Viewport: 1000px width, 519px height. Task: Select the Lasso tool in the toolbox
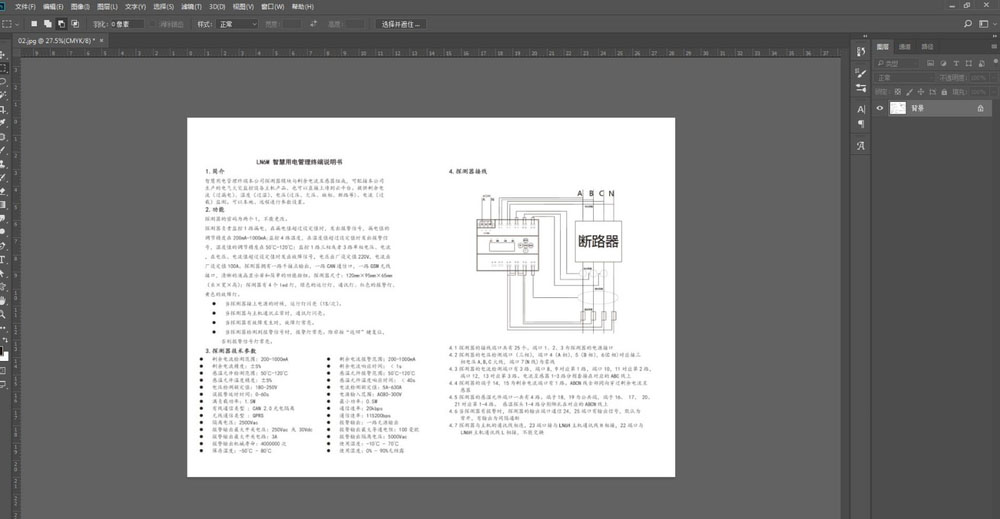[x=4, y=82]
